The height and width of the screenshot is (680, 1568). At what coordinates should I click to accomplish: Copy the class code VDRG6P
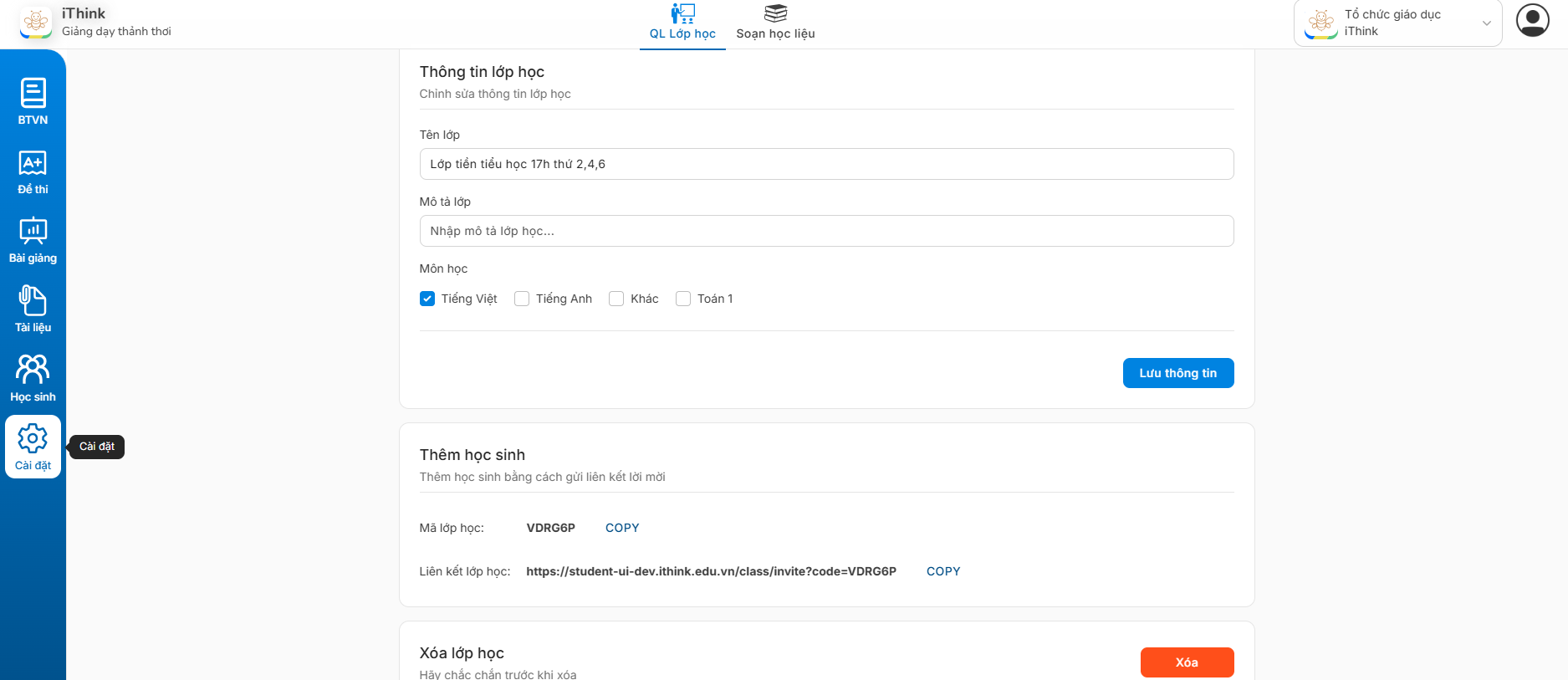(622, 528)
